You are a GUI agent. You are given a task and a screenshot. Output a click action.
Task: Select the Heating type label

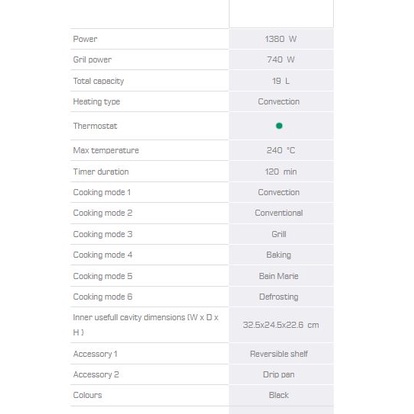click(96, 102)
